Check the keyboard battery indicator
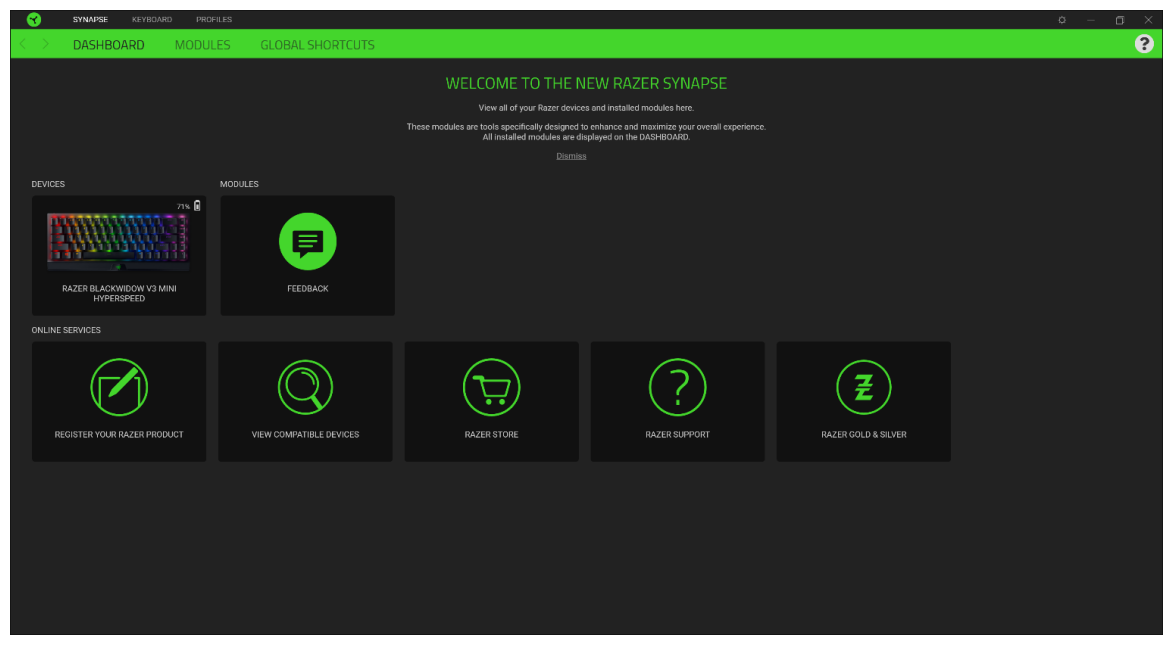The width and height of the screenshot is (1170, 645). tap(196, 205)
